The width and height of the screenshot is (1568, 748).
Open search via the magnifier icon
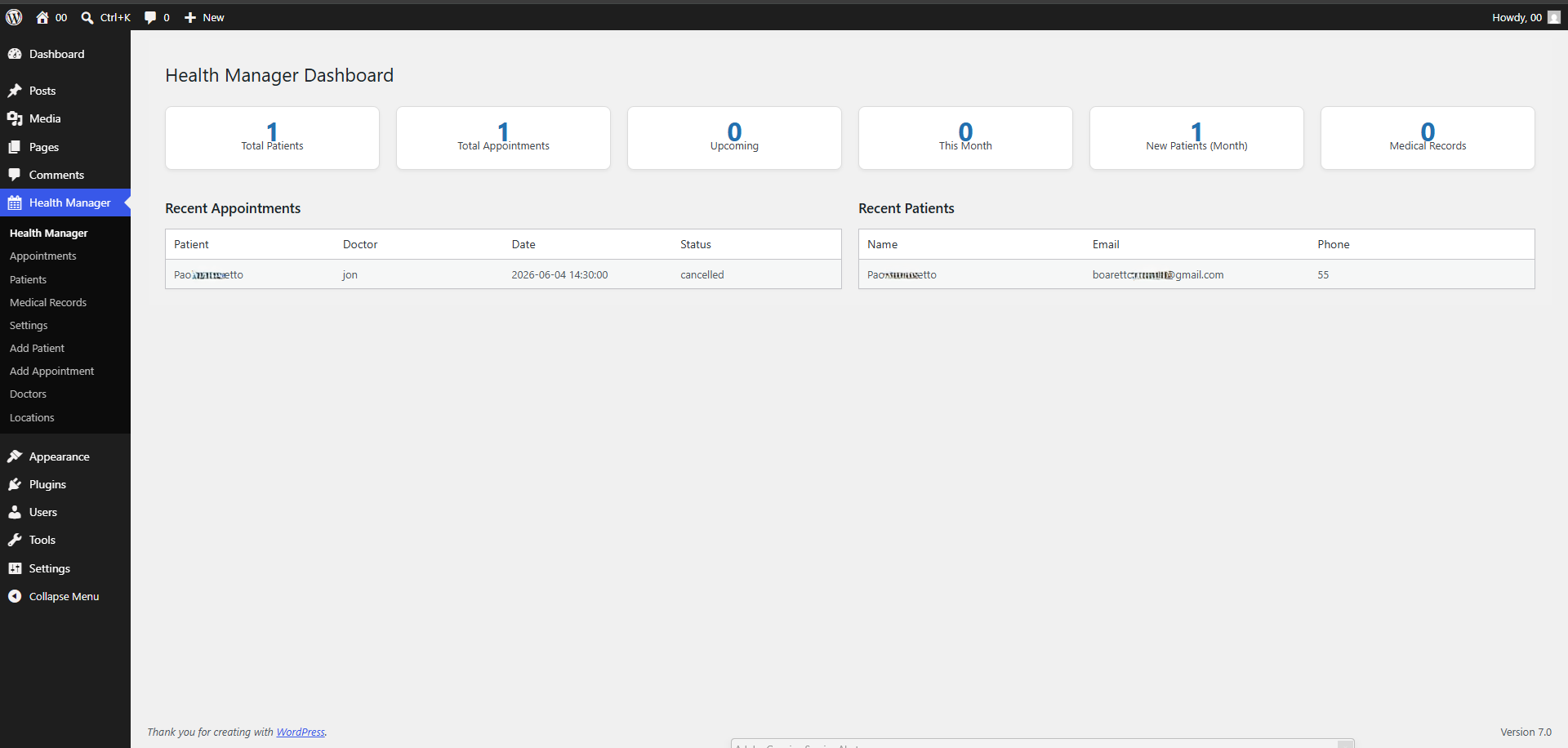click(87, 17)
